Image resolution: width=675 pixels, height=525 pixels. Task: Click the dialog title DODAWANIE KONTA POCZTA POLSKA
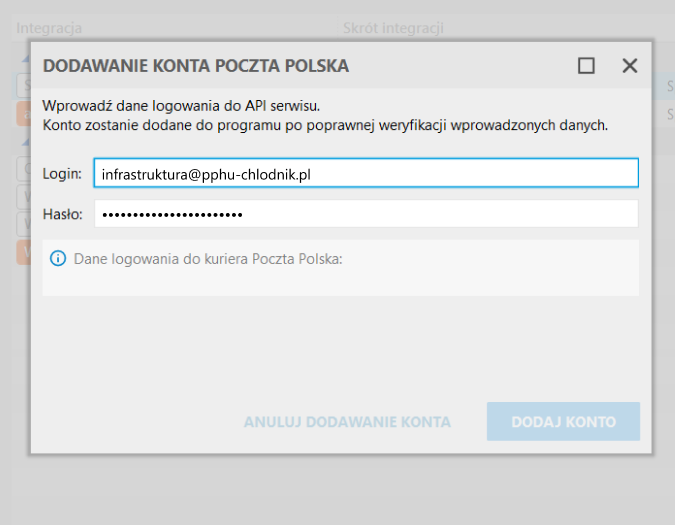[x=196, y=66]
